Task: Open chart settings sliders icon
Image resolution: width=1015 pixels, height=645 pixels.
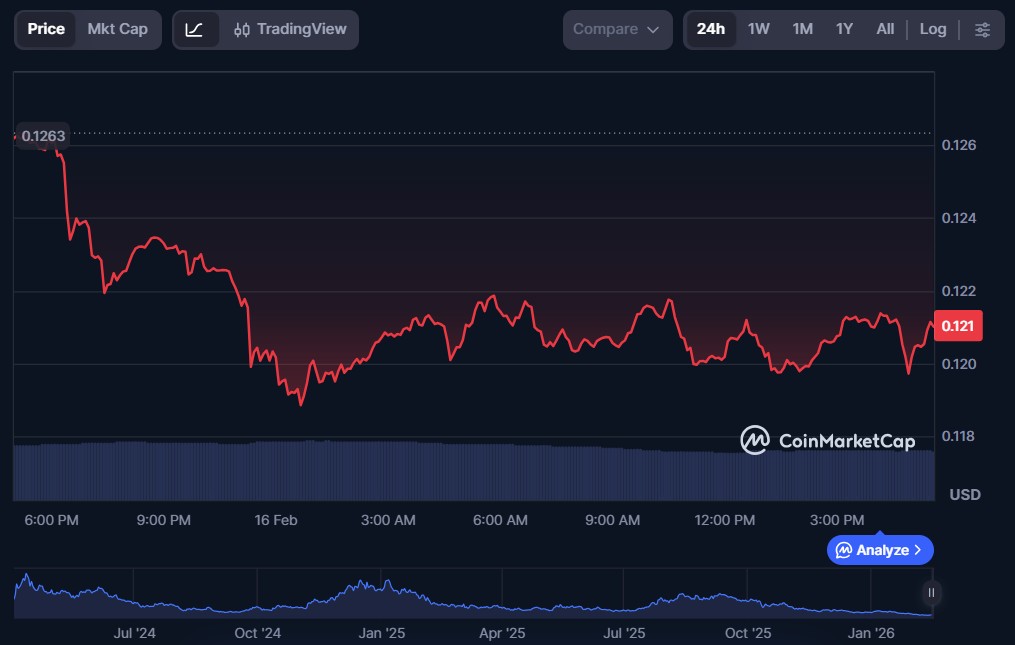Action: point(982,30)
